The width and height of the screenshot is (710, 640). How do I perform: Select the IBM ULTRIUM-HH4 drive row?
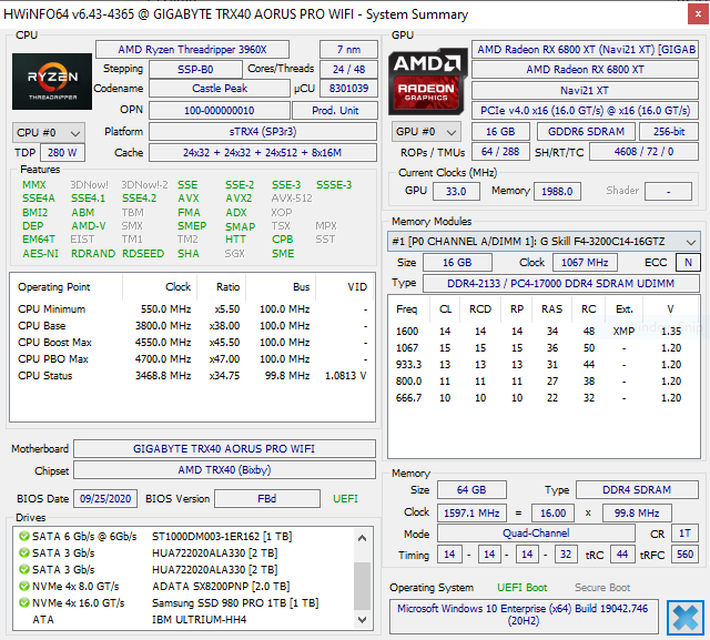[185, 620]
